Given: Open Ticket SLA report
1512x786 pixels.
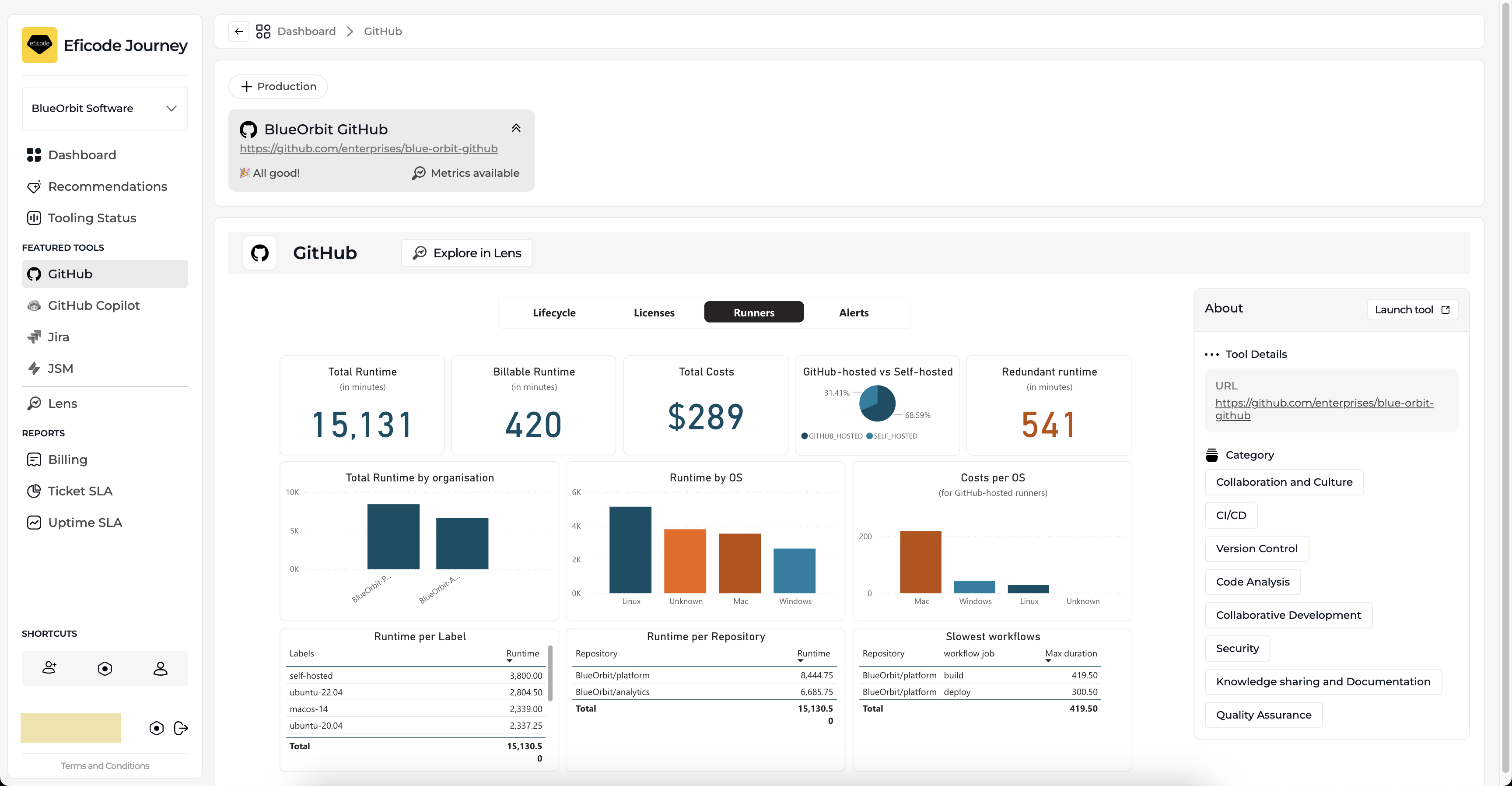Looking at the screenshot, I should 80,491.
